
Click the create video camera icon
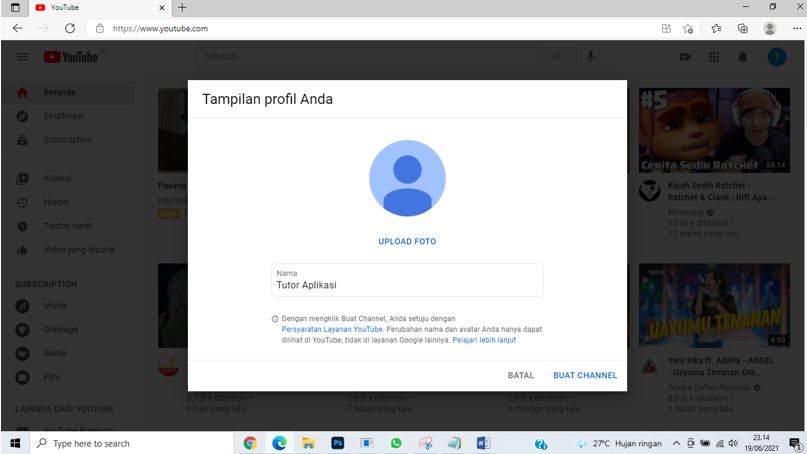tap(686, 58)
